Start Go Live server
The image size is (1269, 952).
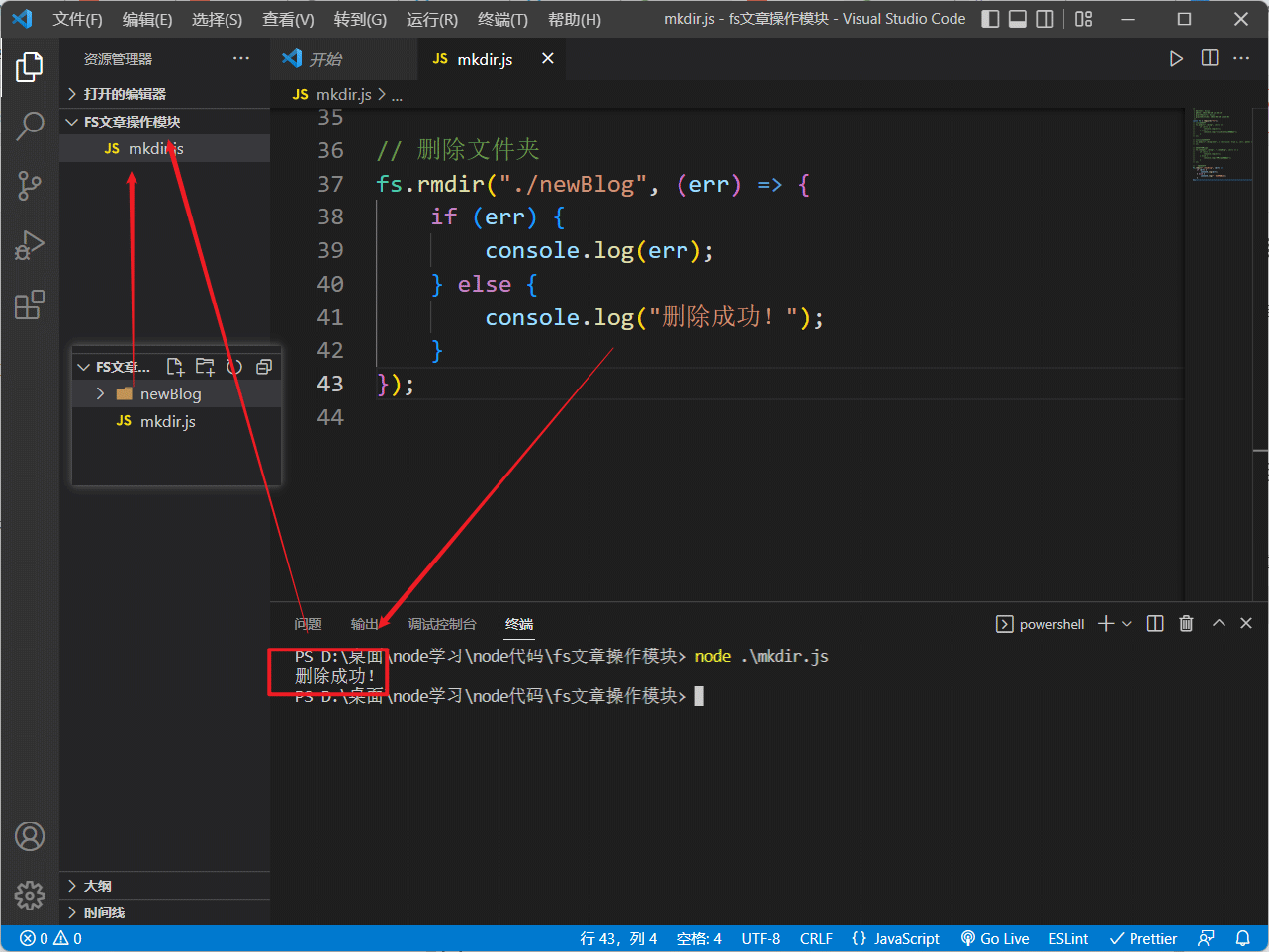click(995, 938)
